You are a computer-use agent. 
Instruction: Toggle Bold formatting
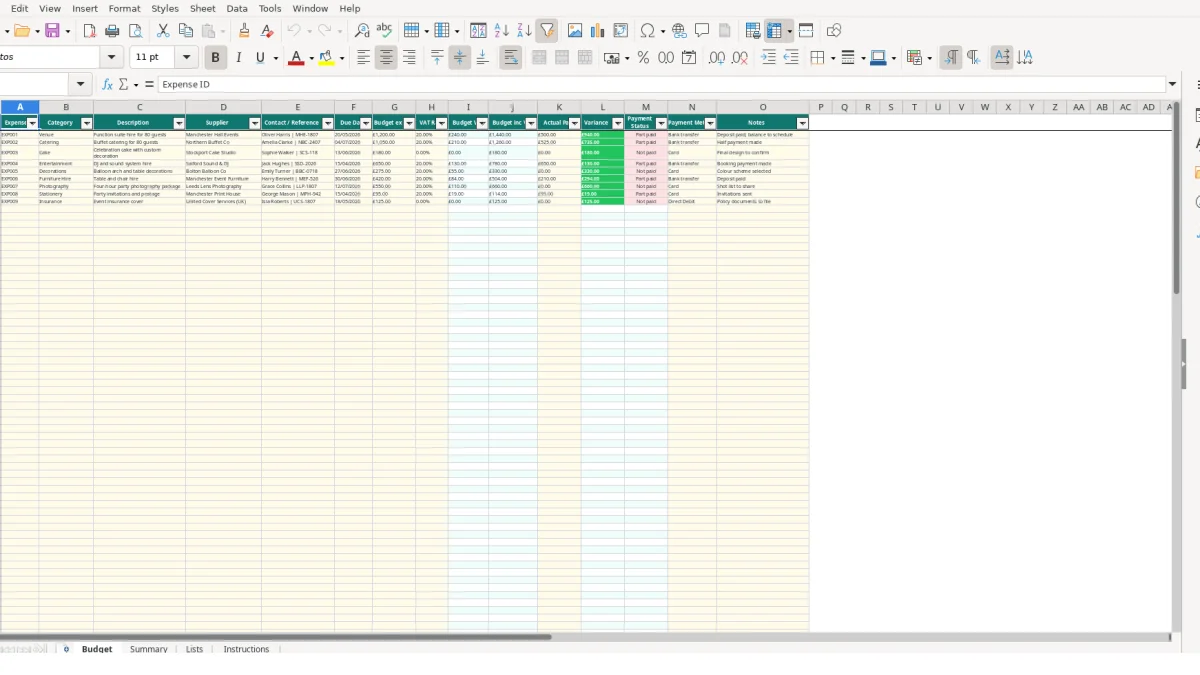click(x=215, y=58)
